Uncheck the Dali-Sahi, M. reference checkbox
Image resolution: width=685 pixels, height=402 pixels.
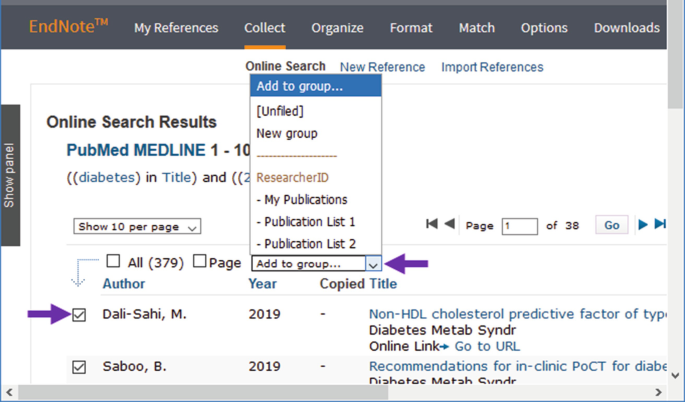[x=79, y=315]
